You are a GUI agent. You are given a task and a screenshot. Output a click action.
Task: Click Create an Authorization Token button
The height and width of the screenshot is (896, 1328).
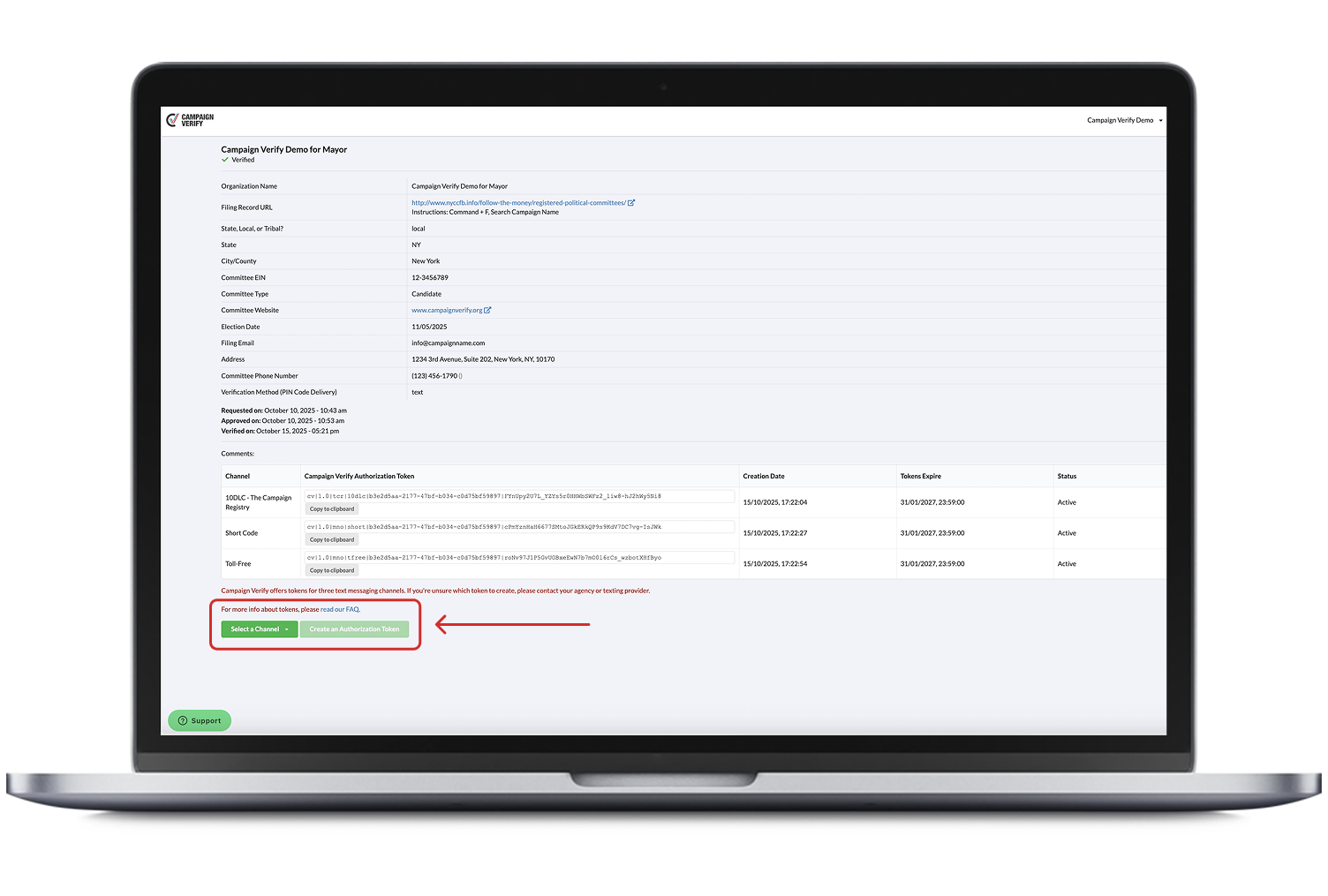pos(354,629)
